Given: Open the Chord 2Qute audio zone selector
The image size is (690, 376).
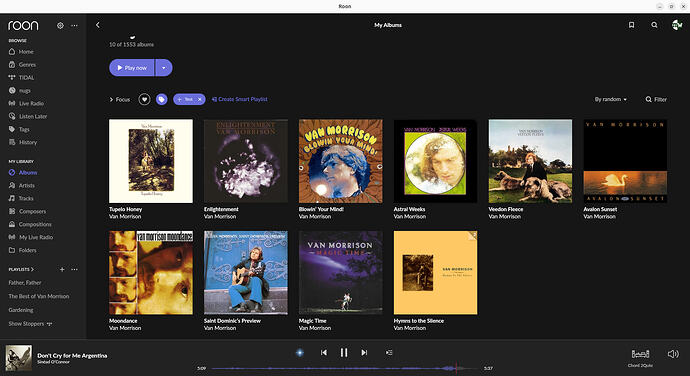Looking at the screenshot, I should click(640, 358).
